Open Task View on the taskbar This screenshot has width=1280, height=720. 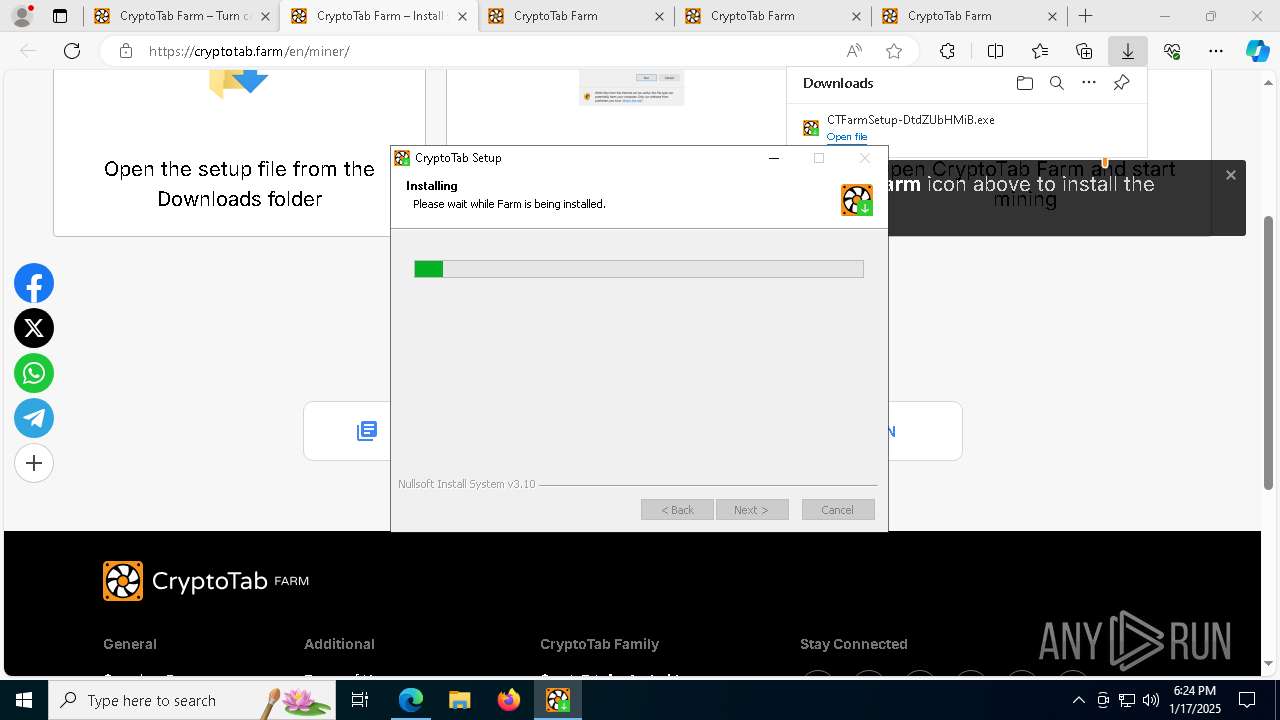[x=360, y=700]
